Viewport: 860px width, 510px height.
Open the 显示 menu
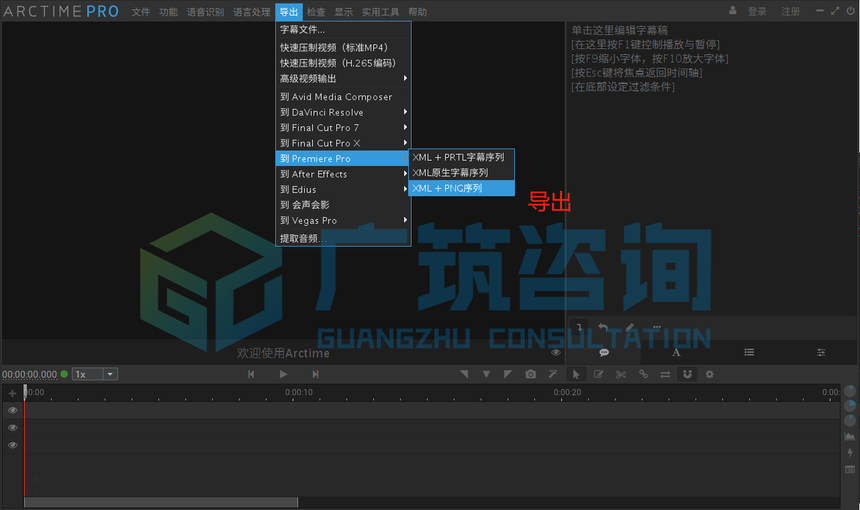[343, 12]
